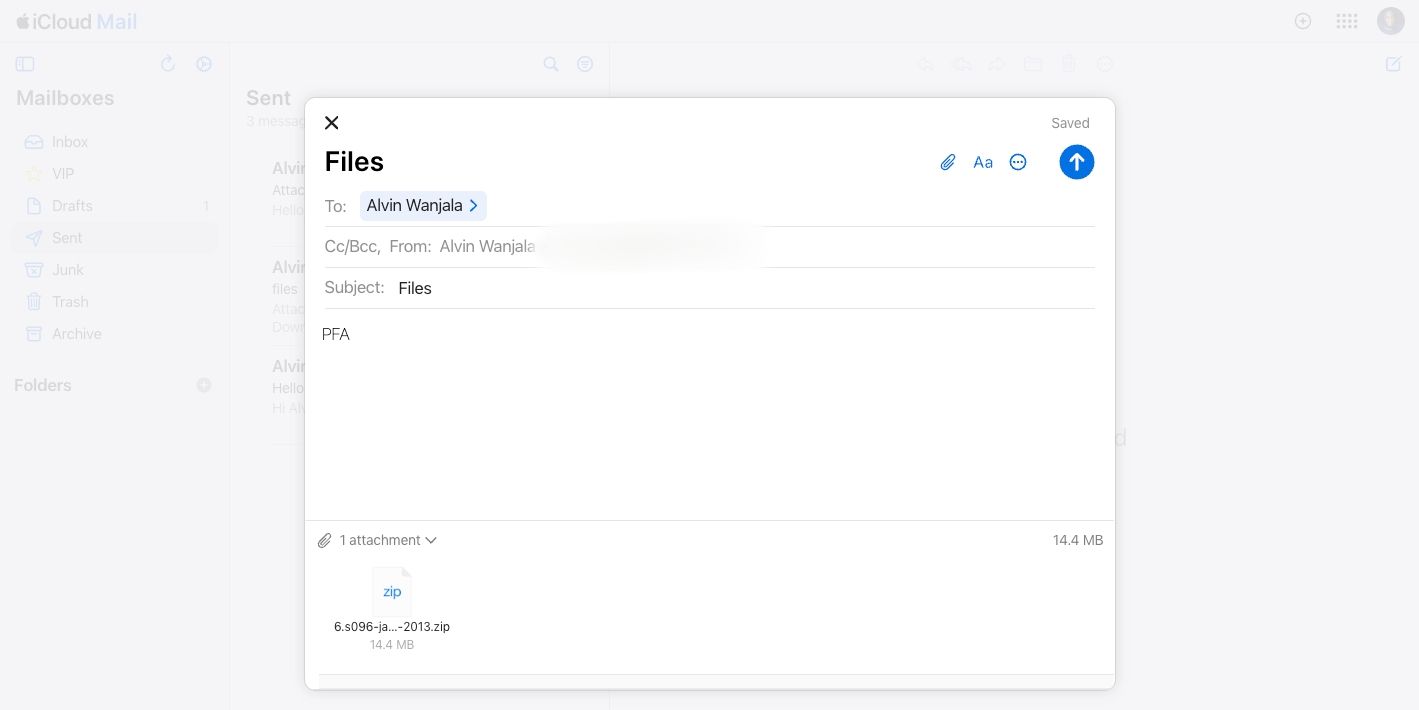Open the iCloud apps launcher grid
This screenshot has height=710, width=1419.
tap(1347, 20)
